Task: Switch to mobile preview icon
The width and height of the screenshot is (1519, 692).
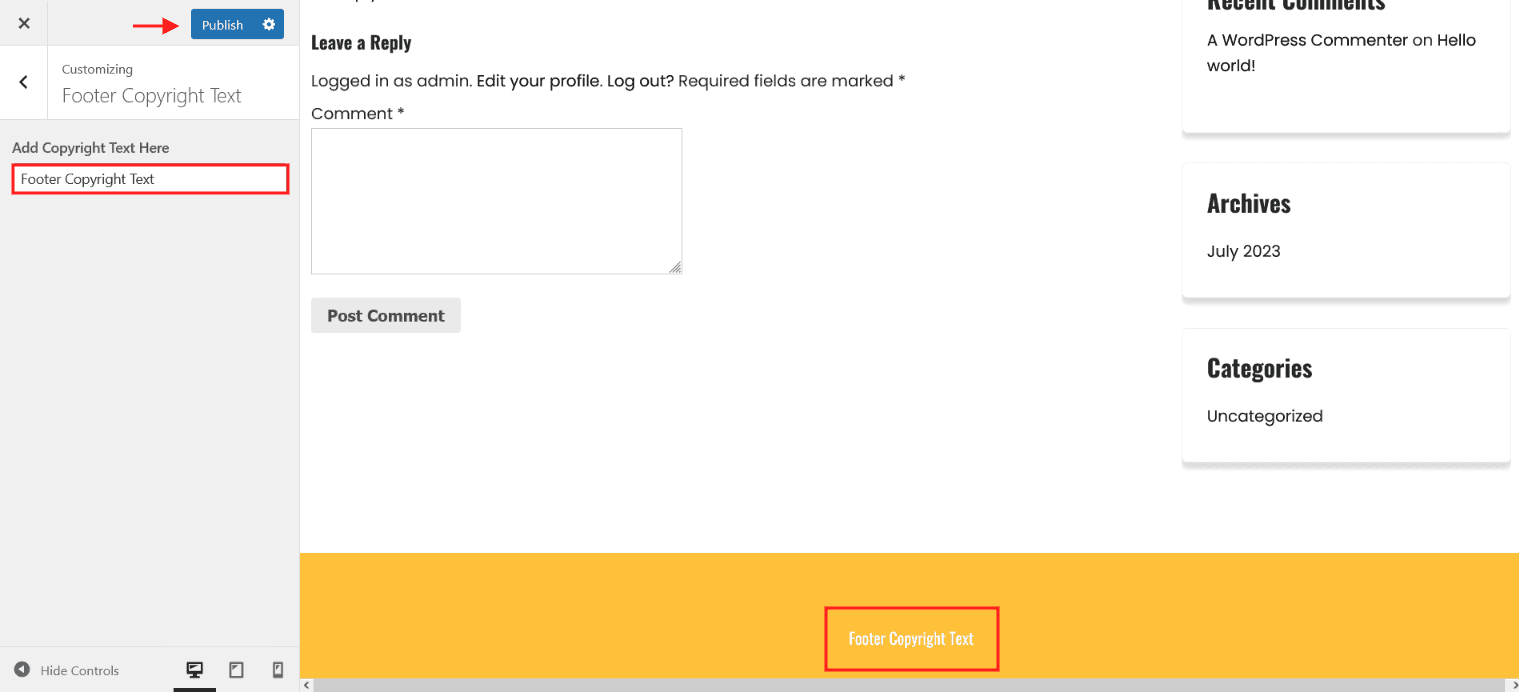Action: pos(278,670)
